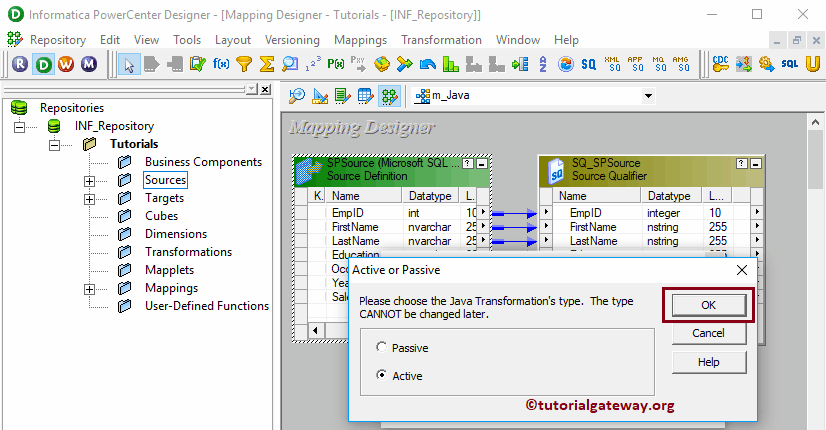Open the Repository Manager (R) tool

[x=20, y=64]
